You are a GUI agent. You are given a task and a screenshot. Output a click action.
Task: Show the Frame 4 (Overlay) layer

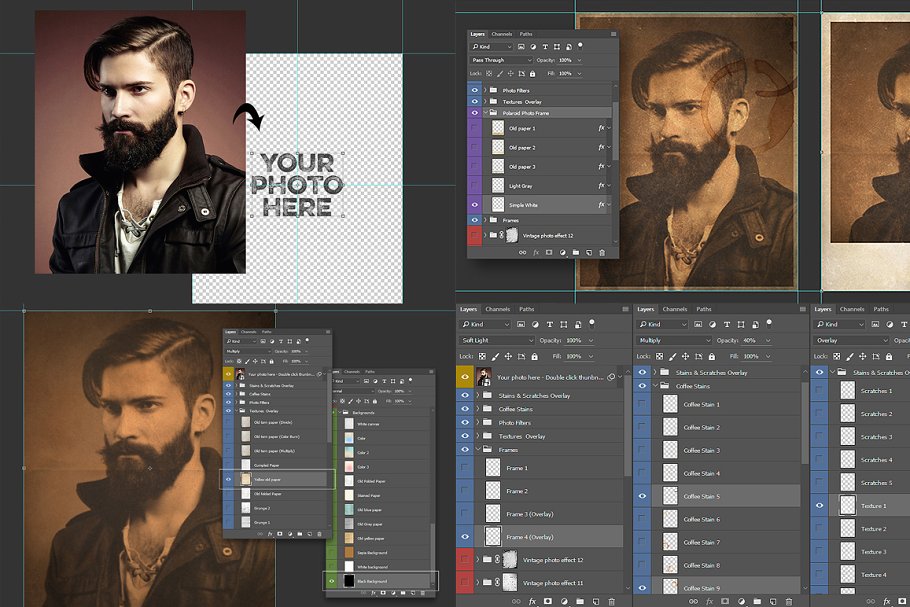pyautogui.click(x=464, y=536)
